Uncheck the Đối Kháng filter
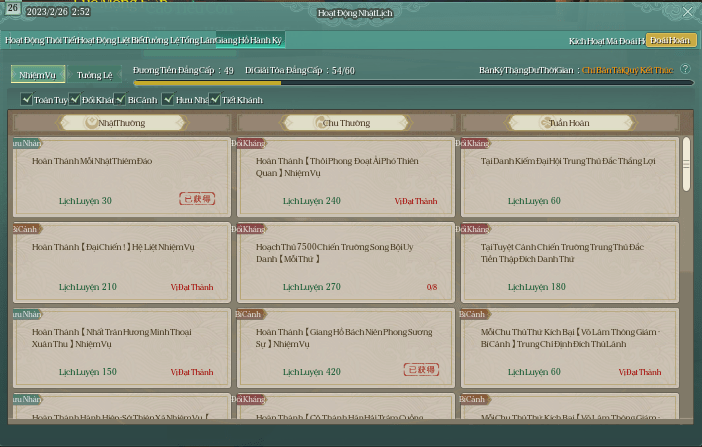 74,99
